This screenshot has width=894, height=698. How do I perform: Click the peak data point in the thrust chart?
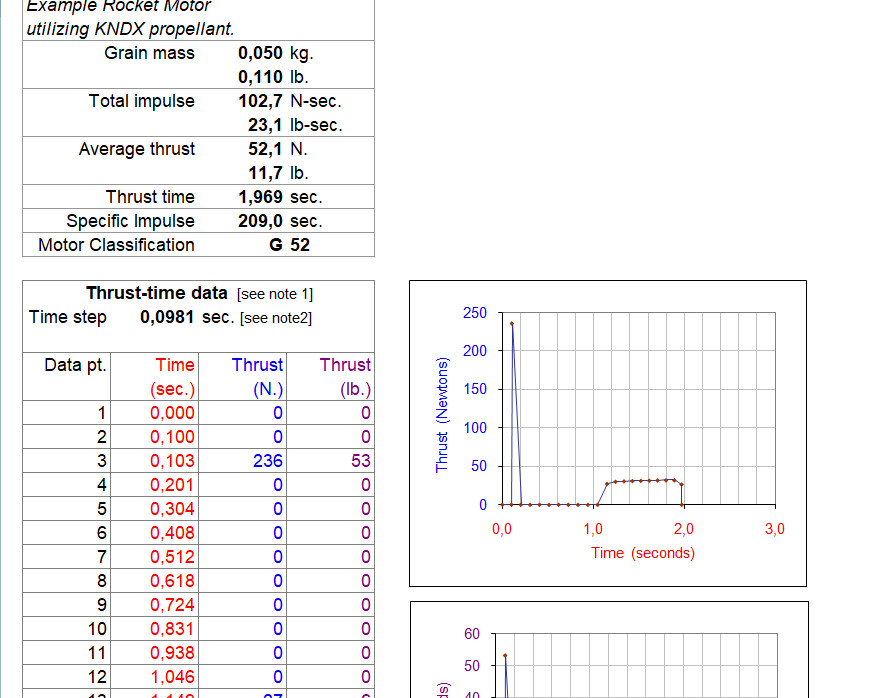click(x=512, y=323)
